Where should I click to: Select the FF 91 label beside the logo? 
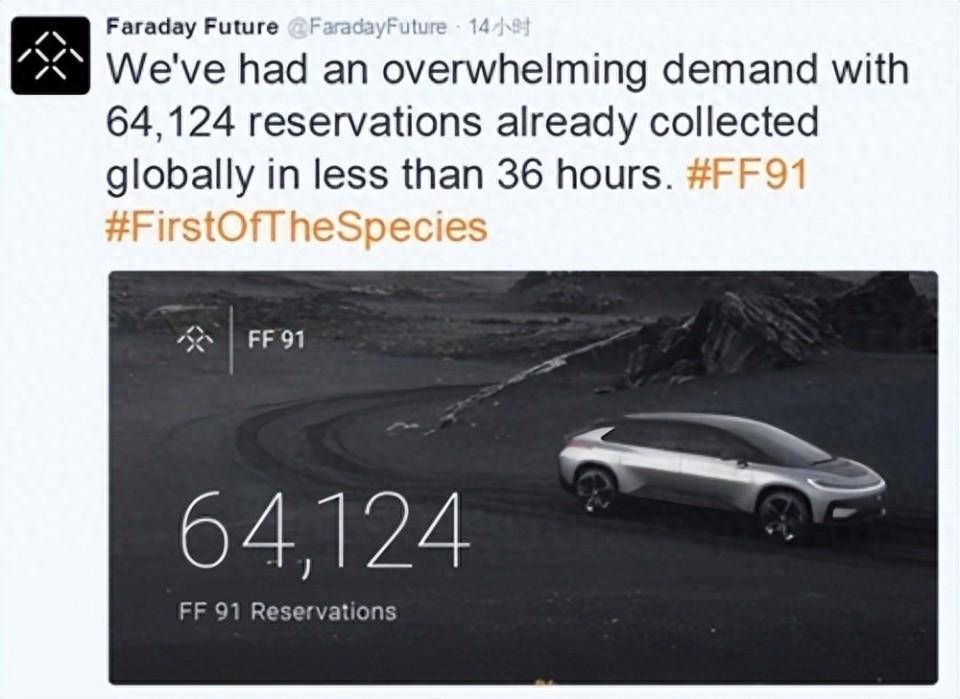[276, 340]
